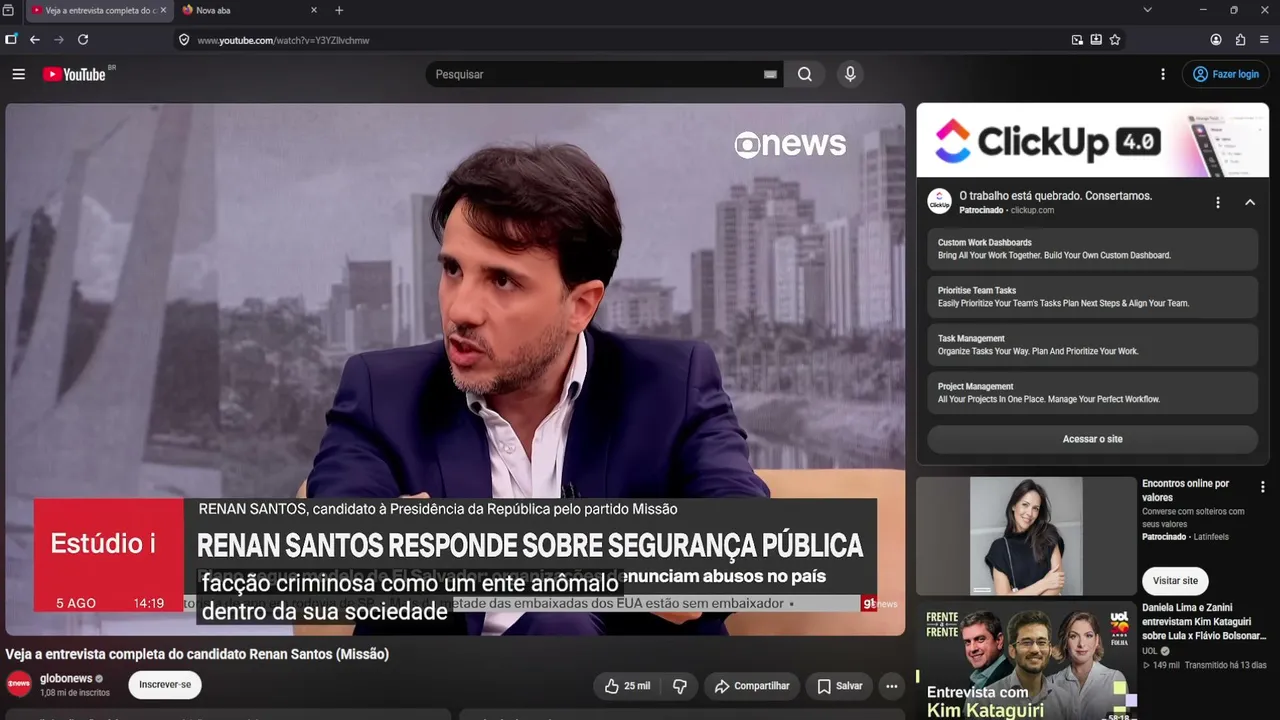Reload the current page
The width and height of the screenshot is (1280, 720).
(x=83, y=40)
